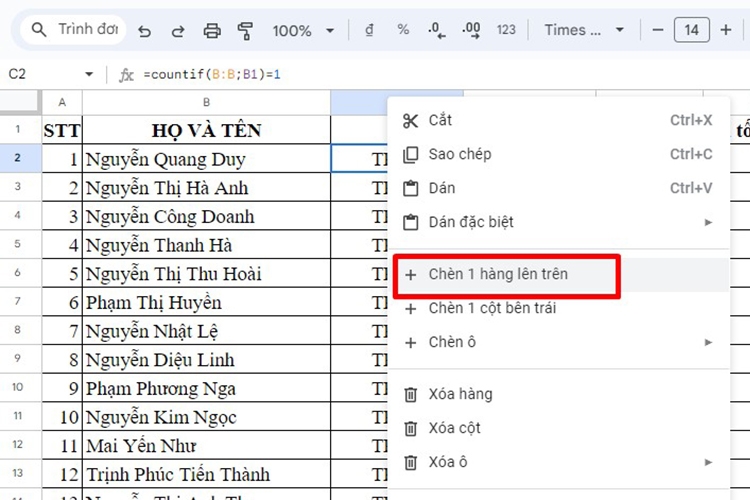Open the Times font family dropdown
Screen dimensions: 750x500
(584, 30)
